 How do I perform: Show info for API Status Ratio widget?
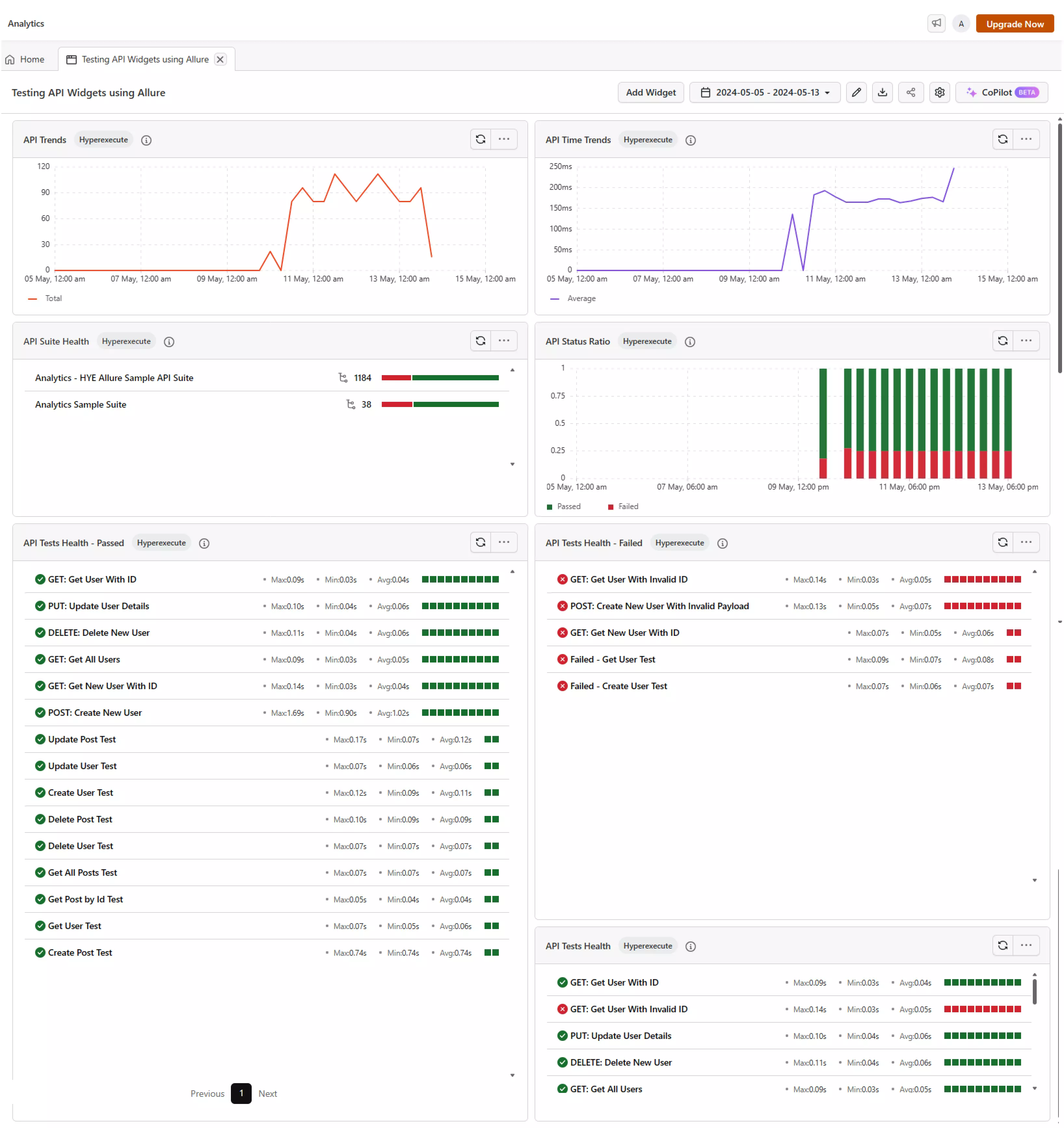[x=689, y=342]
